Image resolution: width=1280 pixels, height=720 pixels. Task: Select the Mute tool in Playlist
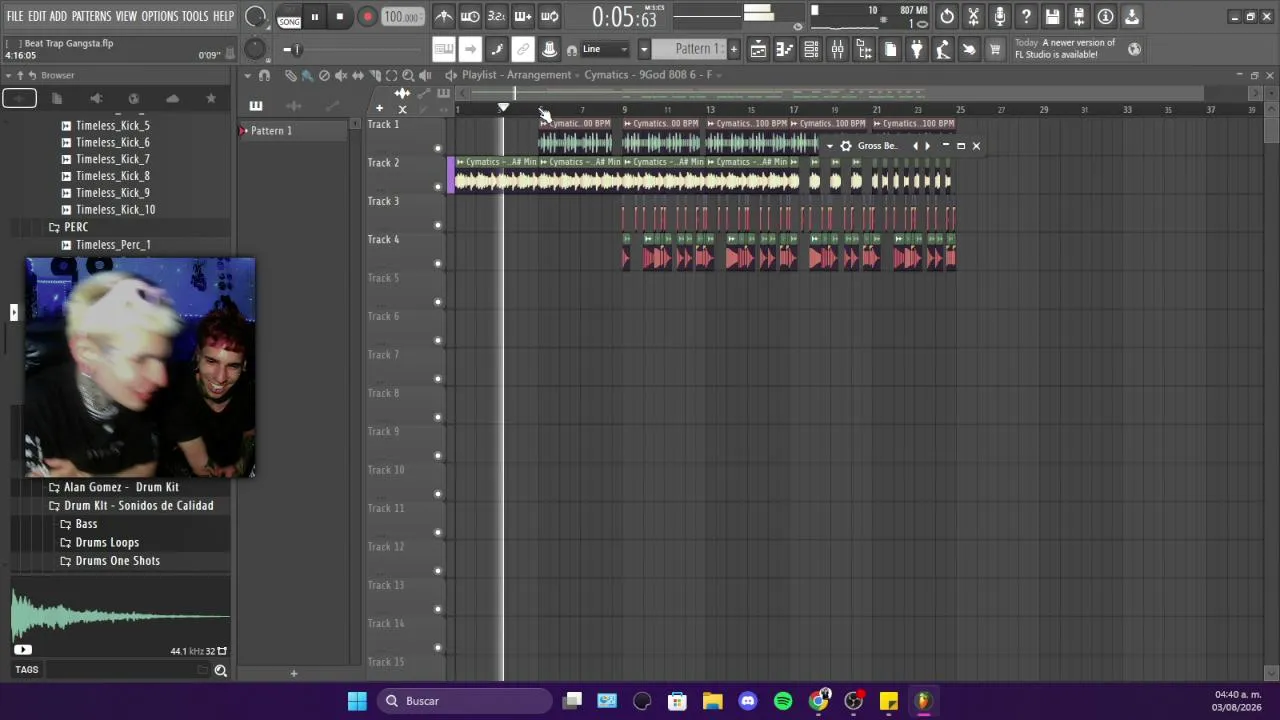pos(341,75)
